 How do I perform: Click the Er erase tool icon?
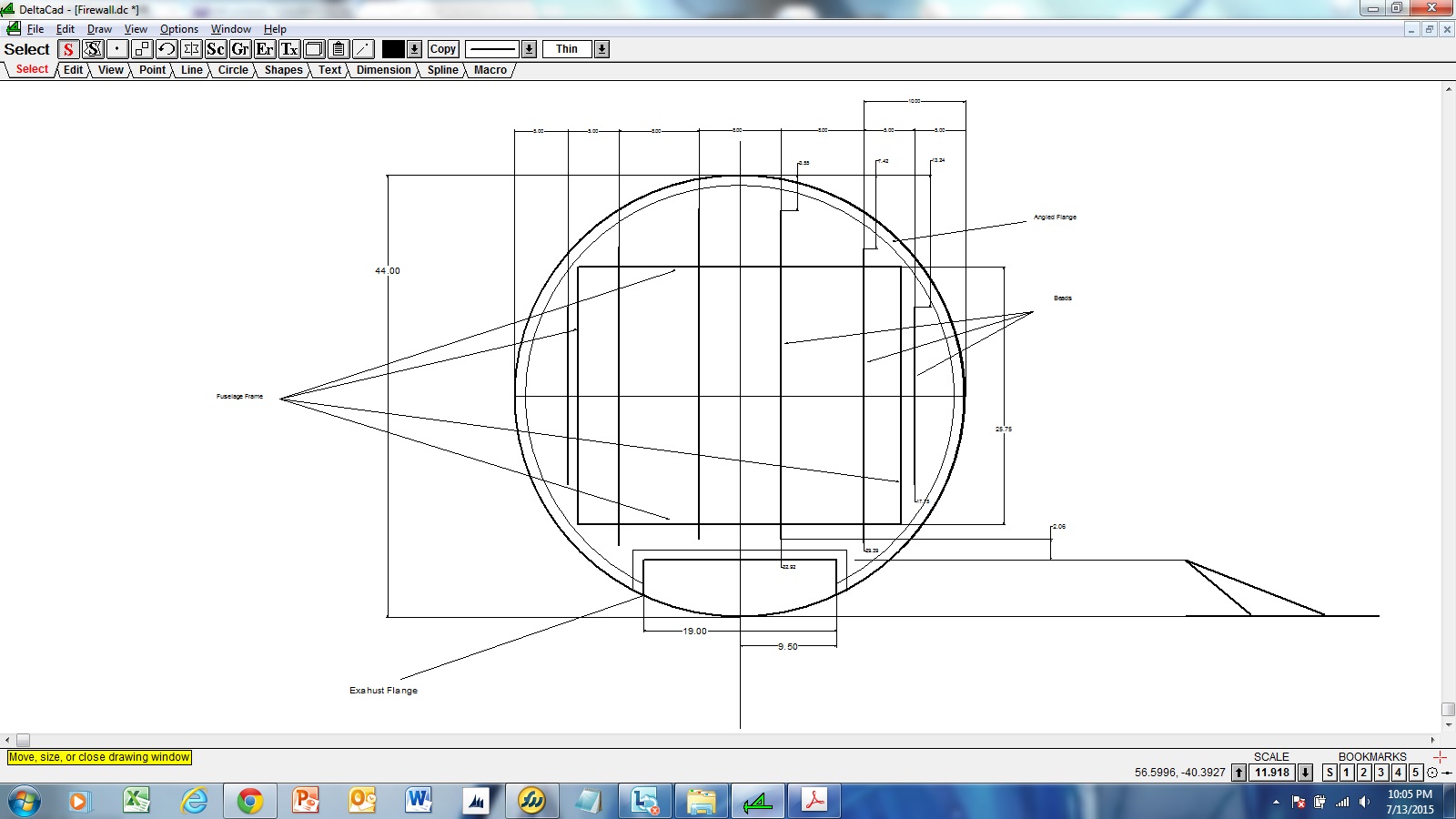tap(265, 49)
